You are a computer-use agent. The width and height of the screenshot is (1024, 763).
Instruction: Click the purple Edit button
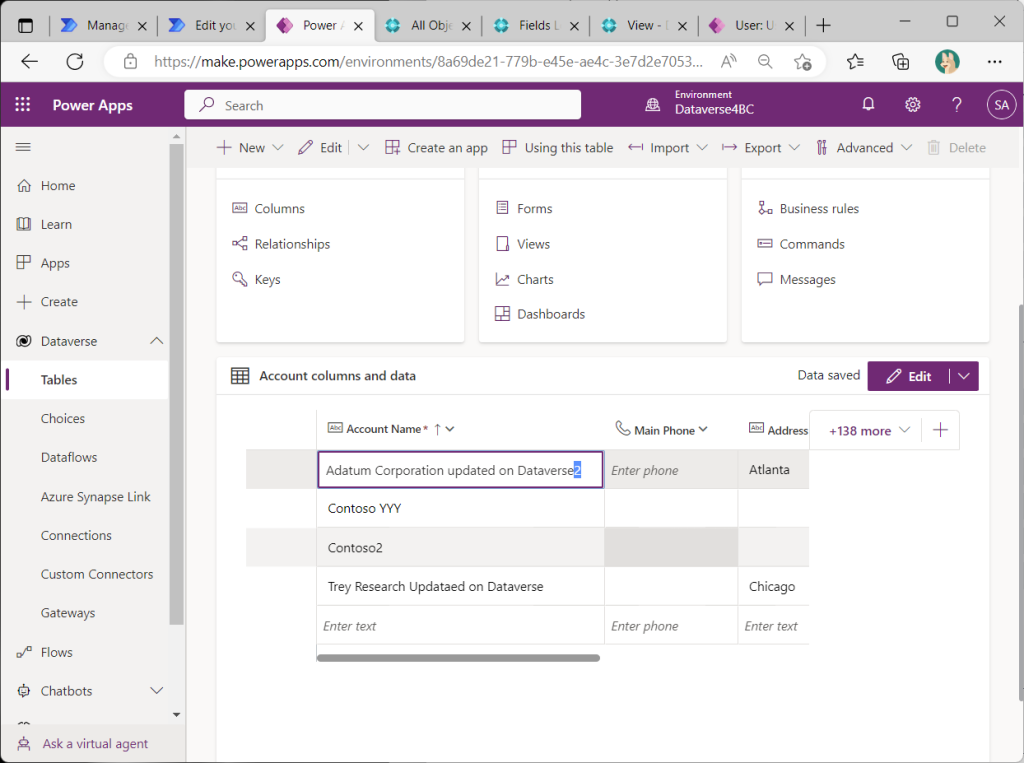[908, 376]
